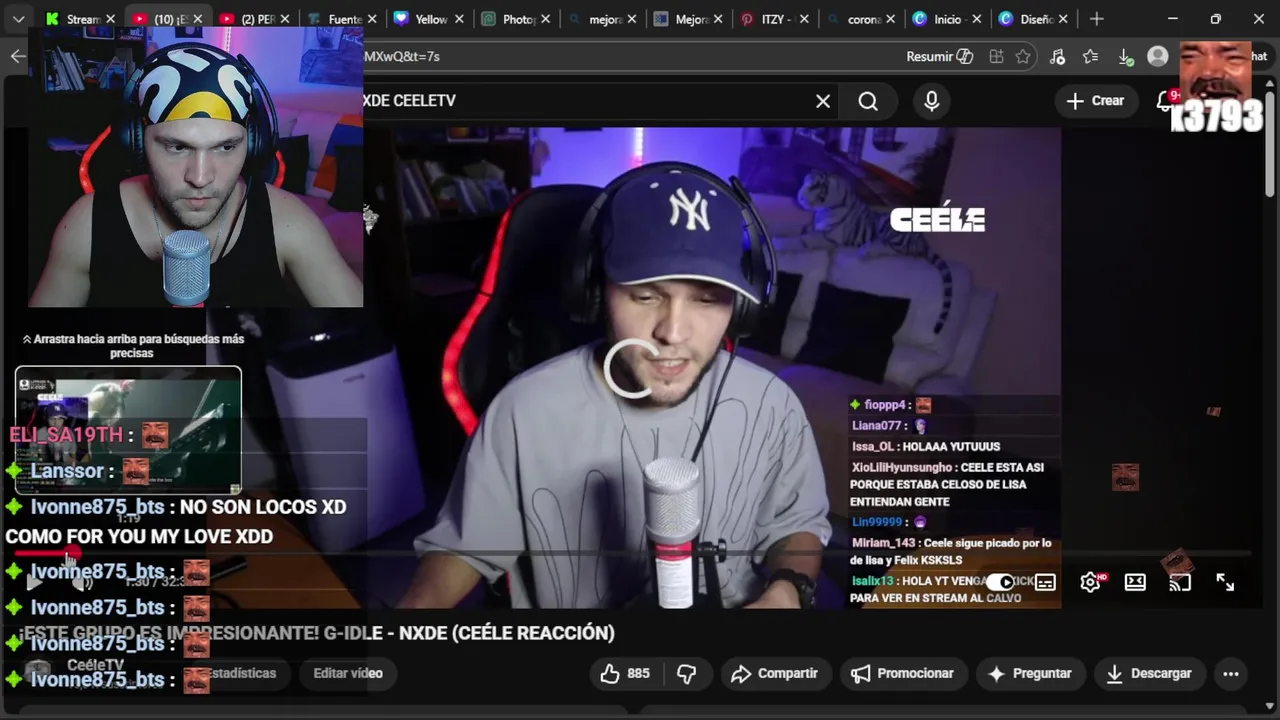Click the YouTube search magnifier button
This screenshot has width=1280, height=720.
[x=868, y=101]
